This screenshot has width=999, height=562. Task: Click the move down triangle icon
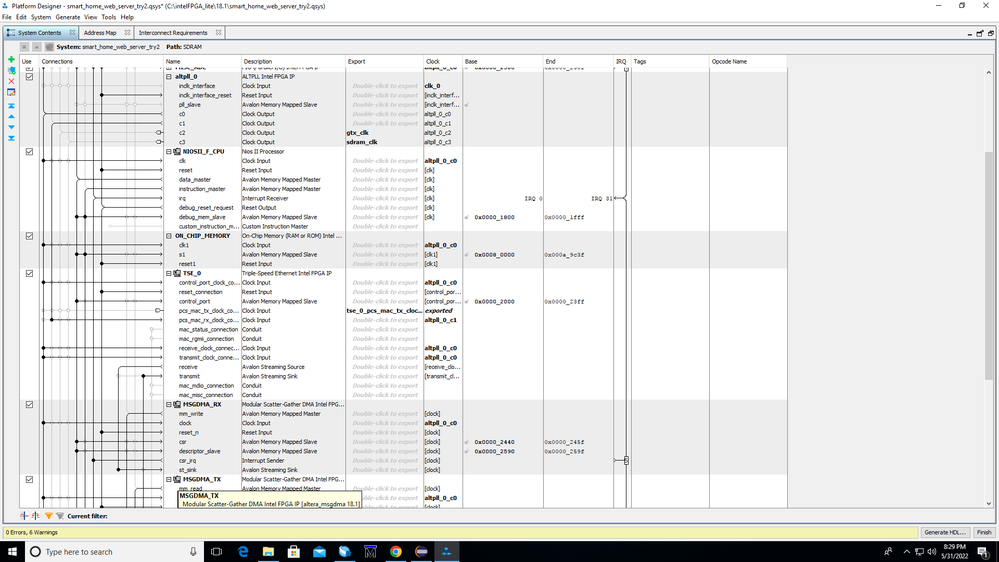point(11,127)
